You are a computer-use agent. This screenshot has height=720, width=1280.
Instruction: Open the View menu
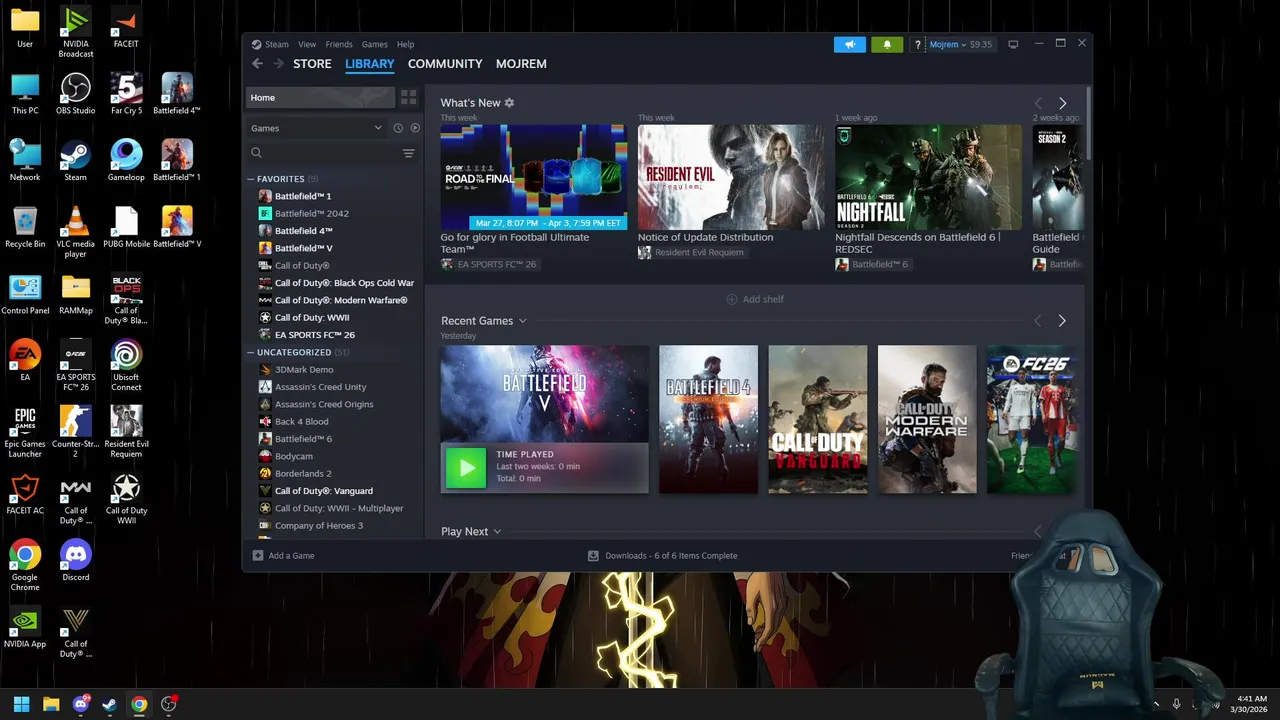coord(307,44)
